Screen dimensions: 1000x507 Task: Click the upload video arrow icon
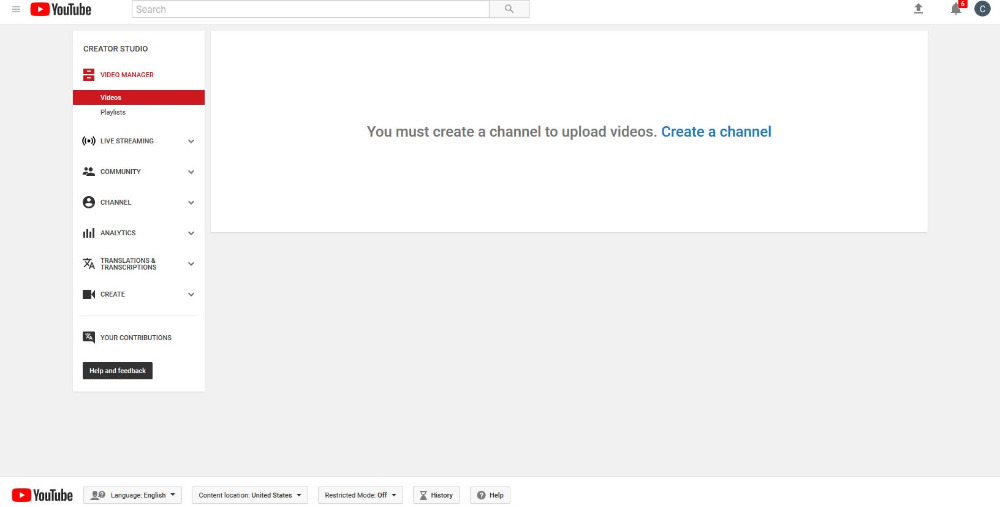click(x=918, y=9)
